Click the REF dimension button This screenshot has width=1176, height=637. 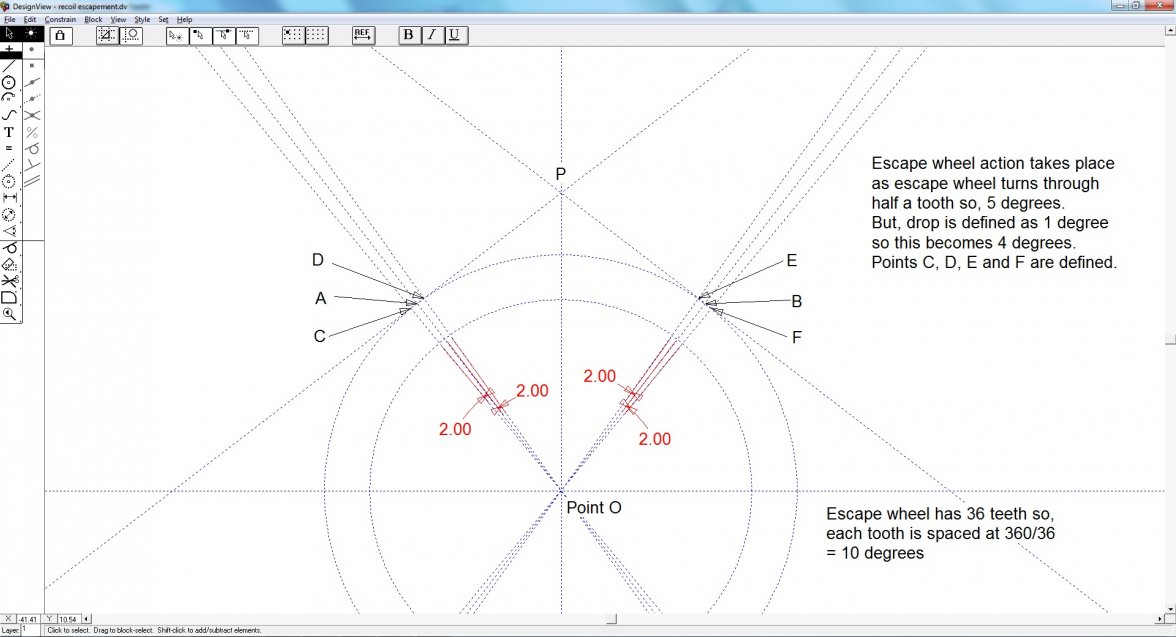(363, 35)
